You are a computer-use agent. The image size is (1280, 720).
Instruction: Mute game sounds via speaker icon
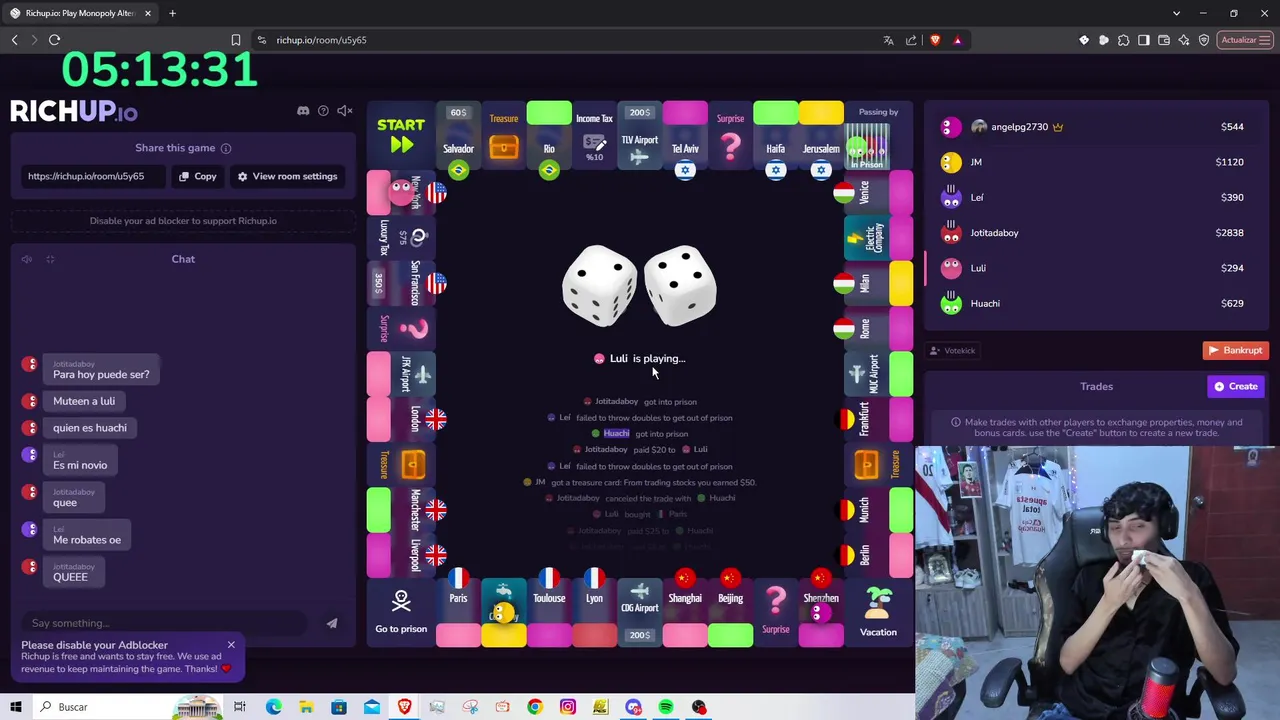pyautogui.click(x=344, y=110)
